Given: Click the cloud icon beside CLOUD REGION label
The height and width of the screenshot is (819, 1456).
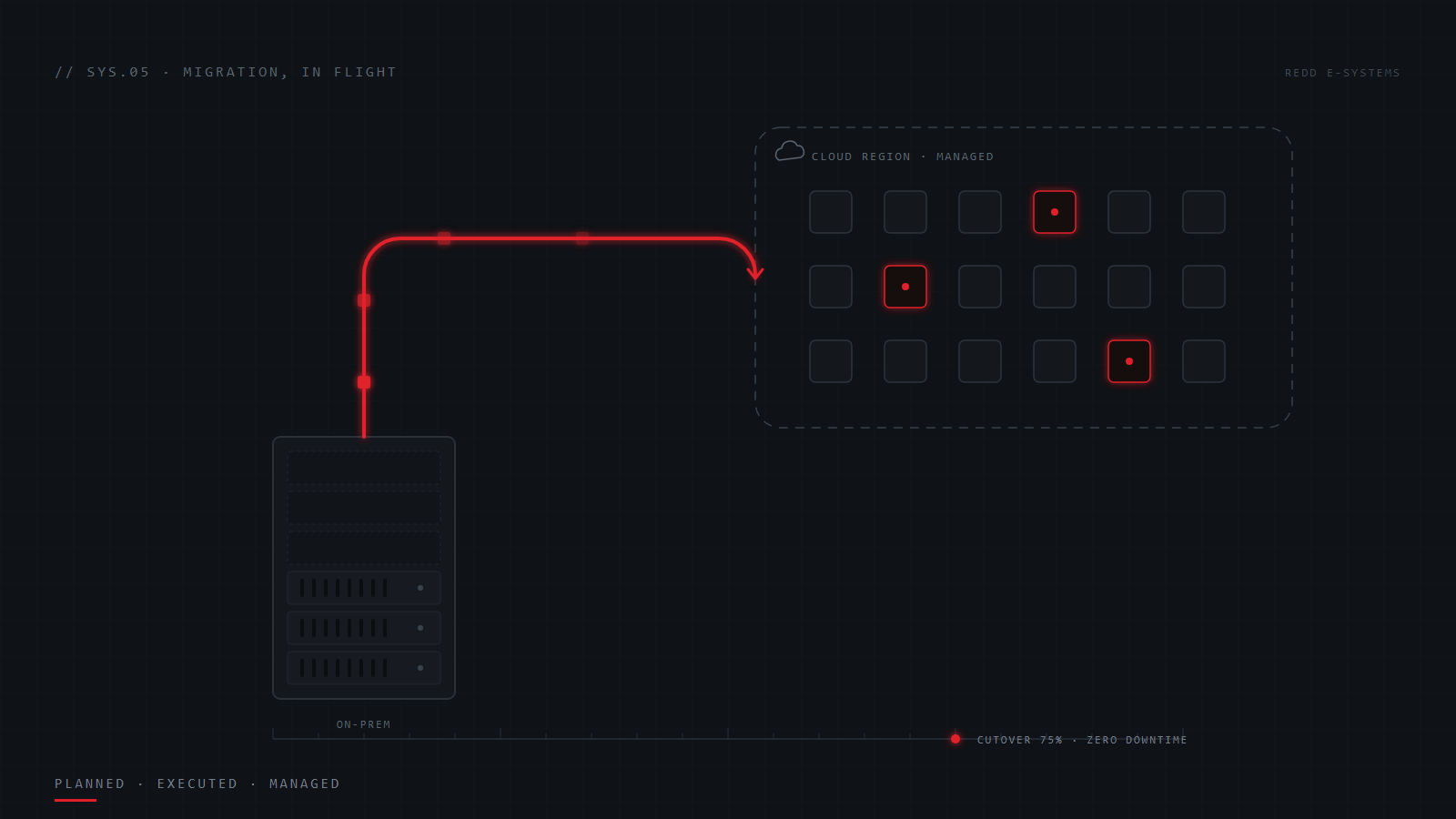Looking at the screenshot, I should pyautogui.click(x=789, y=151).
